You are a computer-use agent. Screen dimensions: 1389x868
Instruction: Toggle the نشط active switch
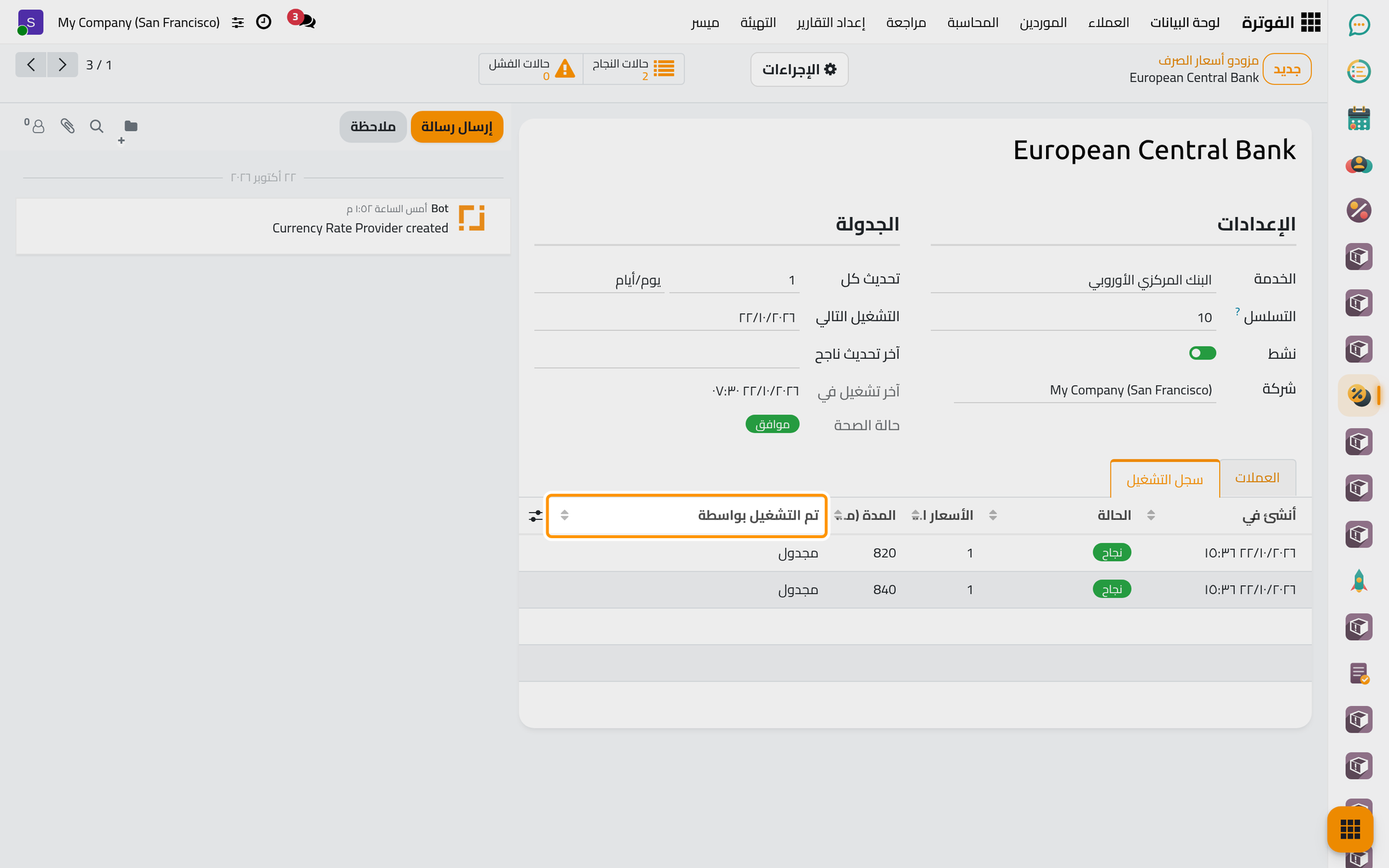point(1202,353)
